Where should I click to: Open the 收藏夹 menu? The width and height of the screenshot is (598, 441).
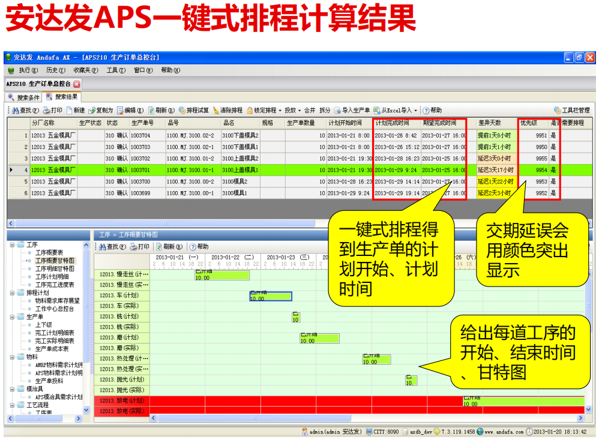coord(86,70)
